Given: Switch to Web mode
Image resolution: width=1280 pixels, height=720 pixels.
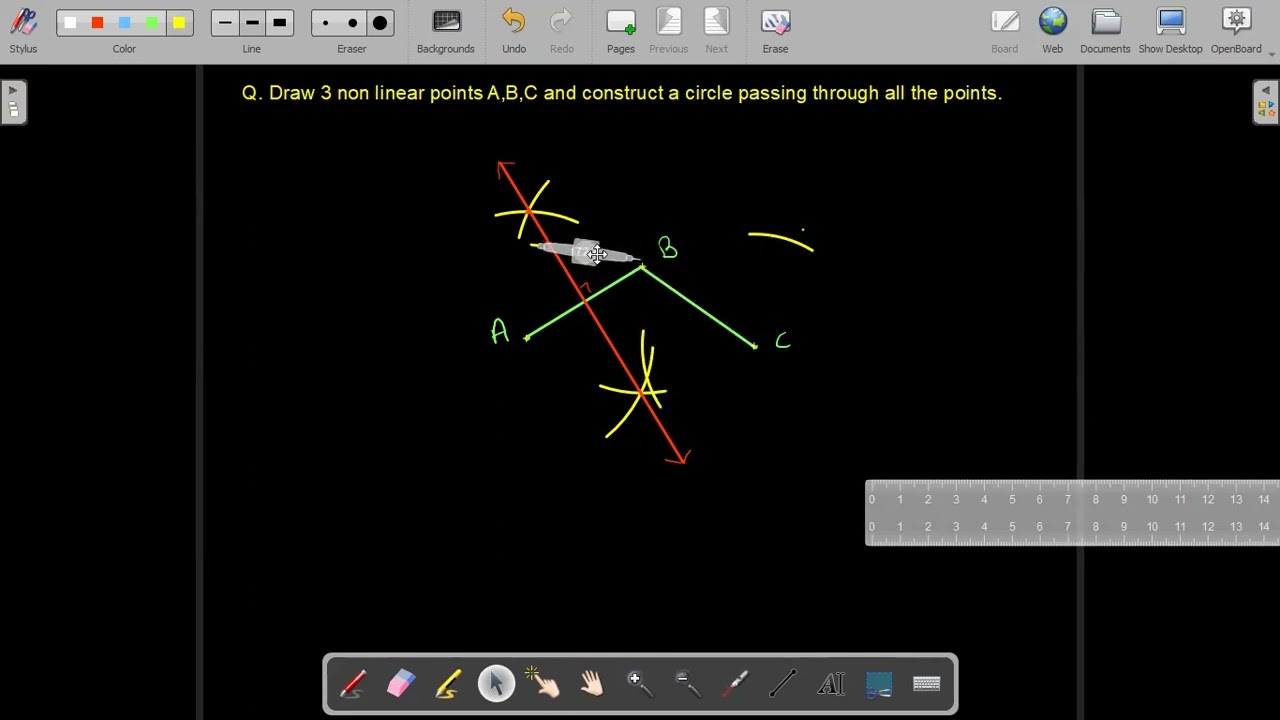Looking at the screenshot, I should coord(1053,31).
